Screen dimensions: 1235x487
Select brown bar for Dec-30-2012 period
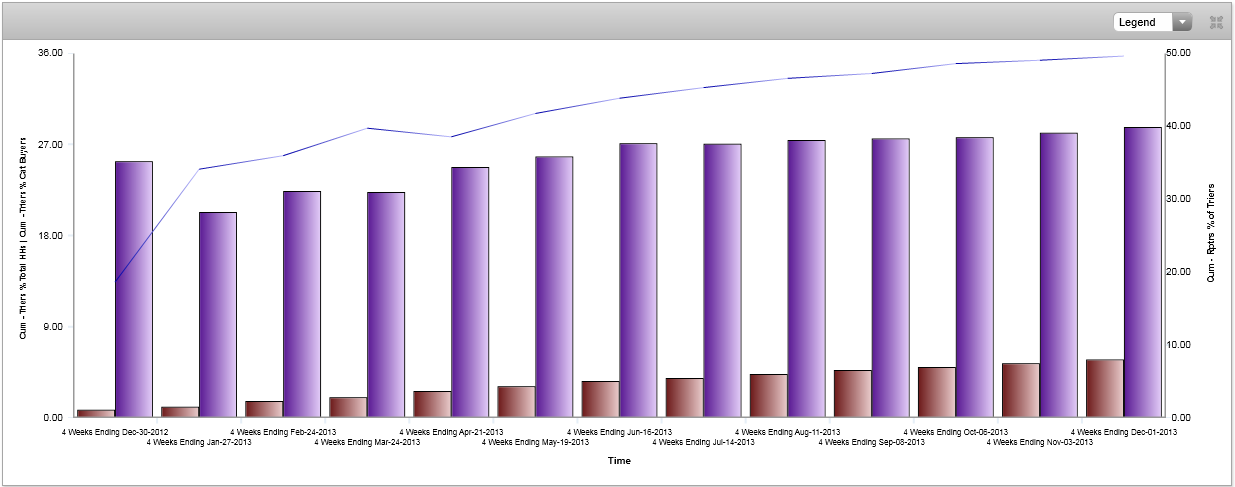[96, 413]
